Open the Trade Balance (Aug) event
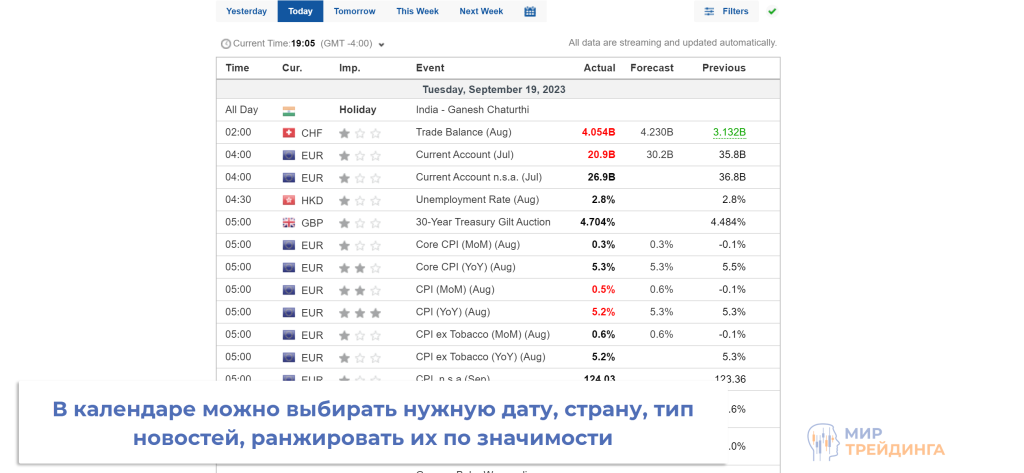Image resolution: width=1024 pixels, height=473 pixels. (463, 132)
